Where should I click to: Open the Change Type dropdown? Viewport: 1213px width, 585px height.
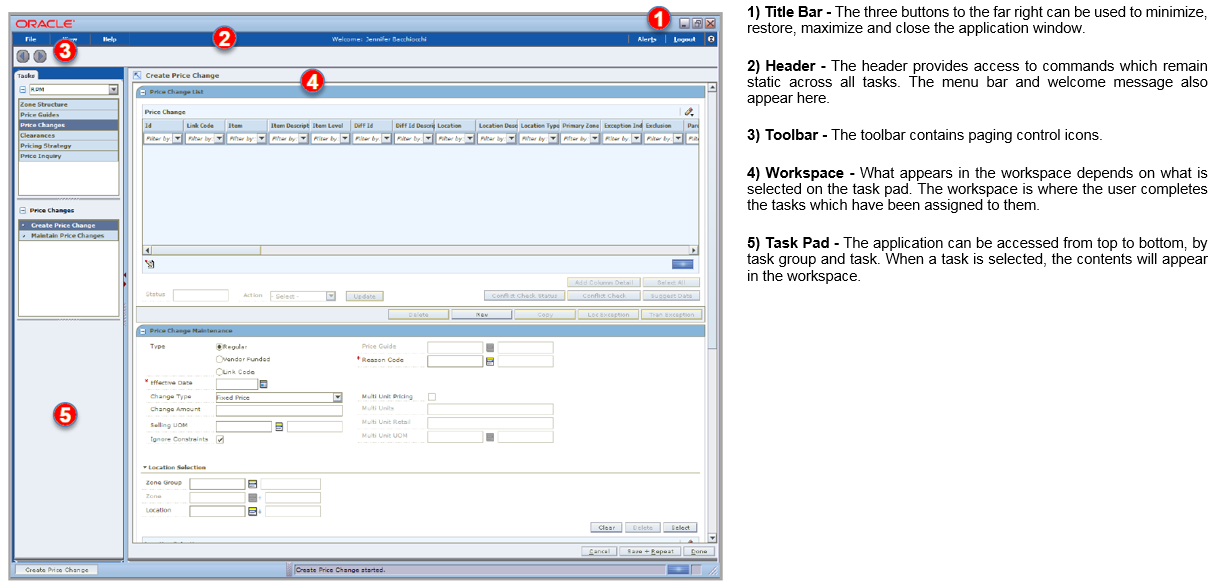click(337, 396)
